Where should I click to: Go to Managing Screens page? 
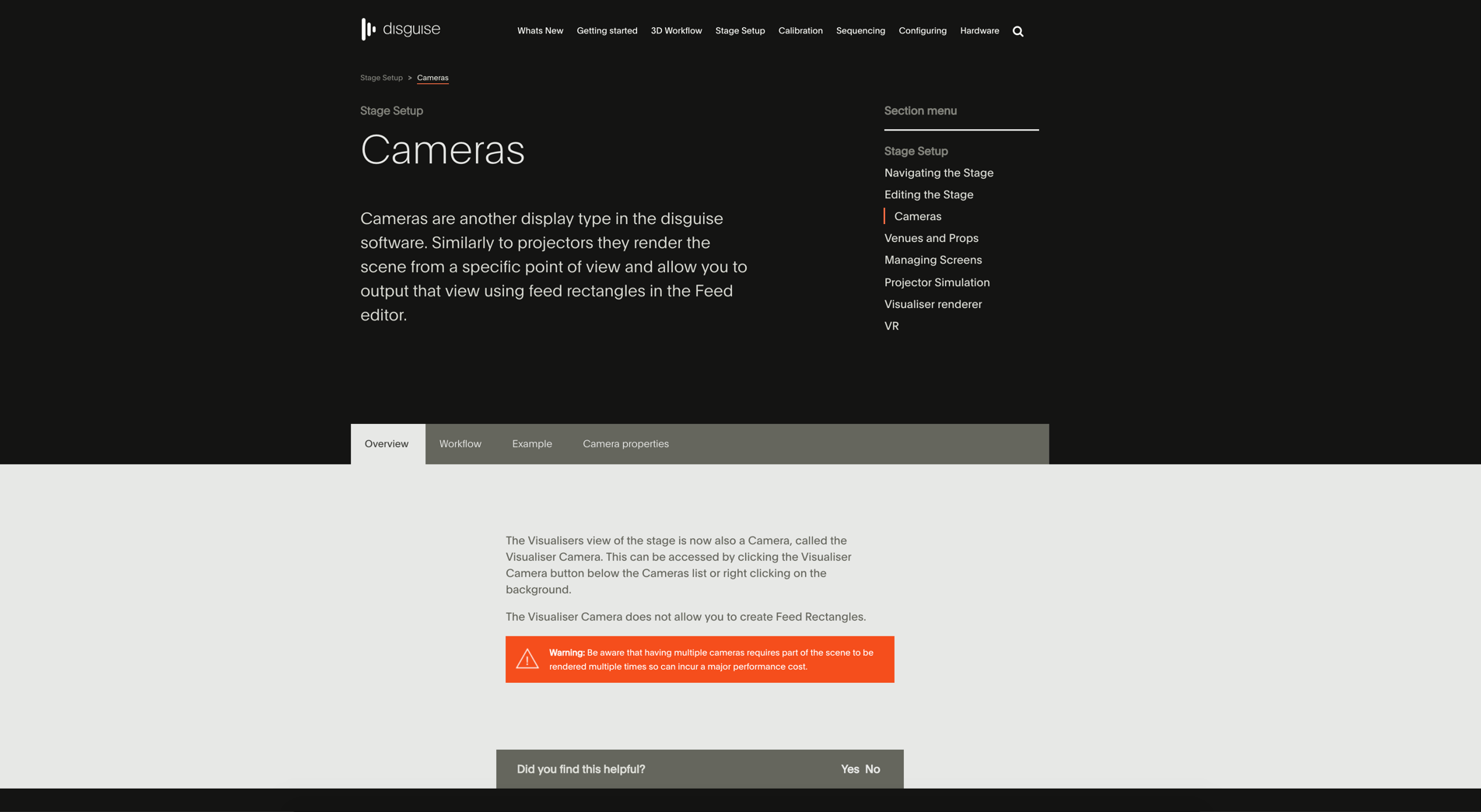pos(933,260)
